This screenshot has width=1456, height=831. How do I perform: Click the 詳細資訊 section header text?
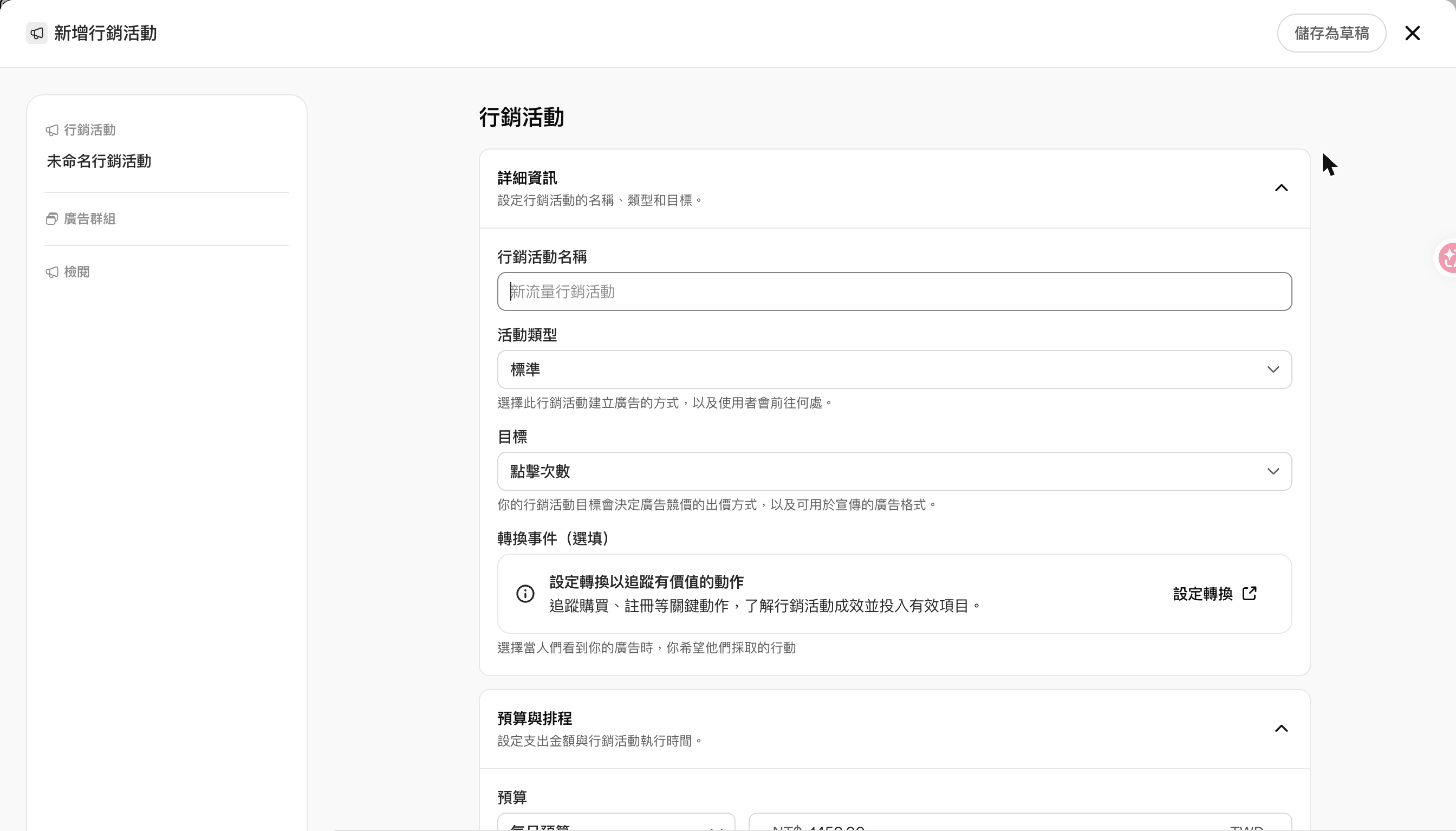(x=527, y=178)
